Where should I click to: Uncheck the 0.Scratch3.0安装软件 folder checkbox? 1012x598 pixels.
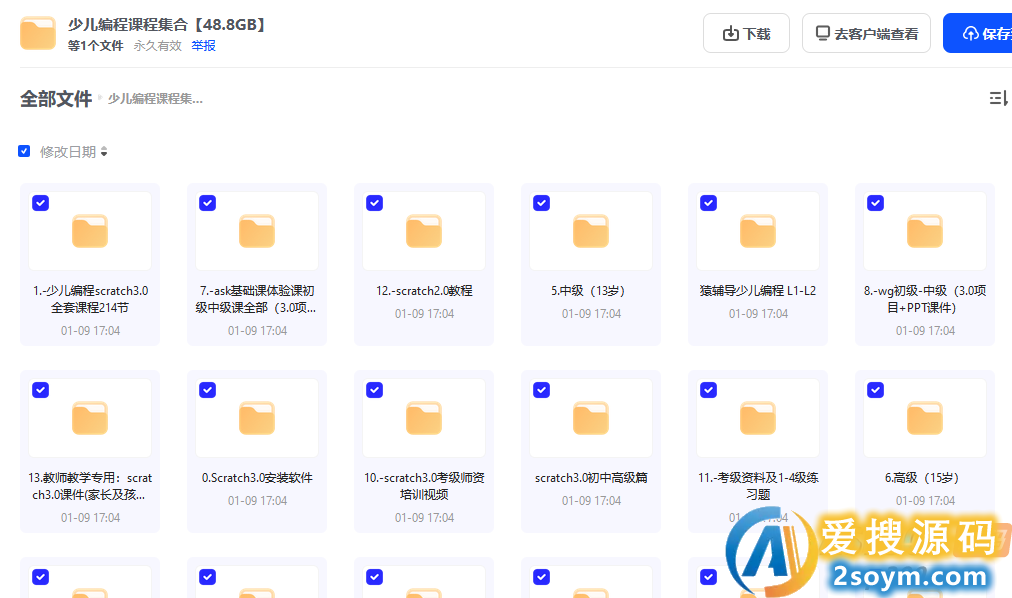(x=208, y=390)
